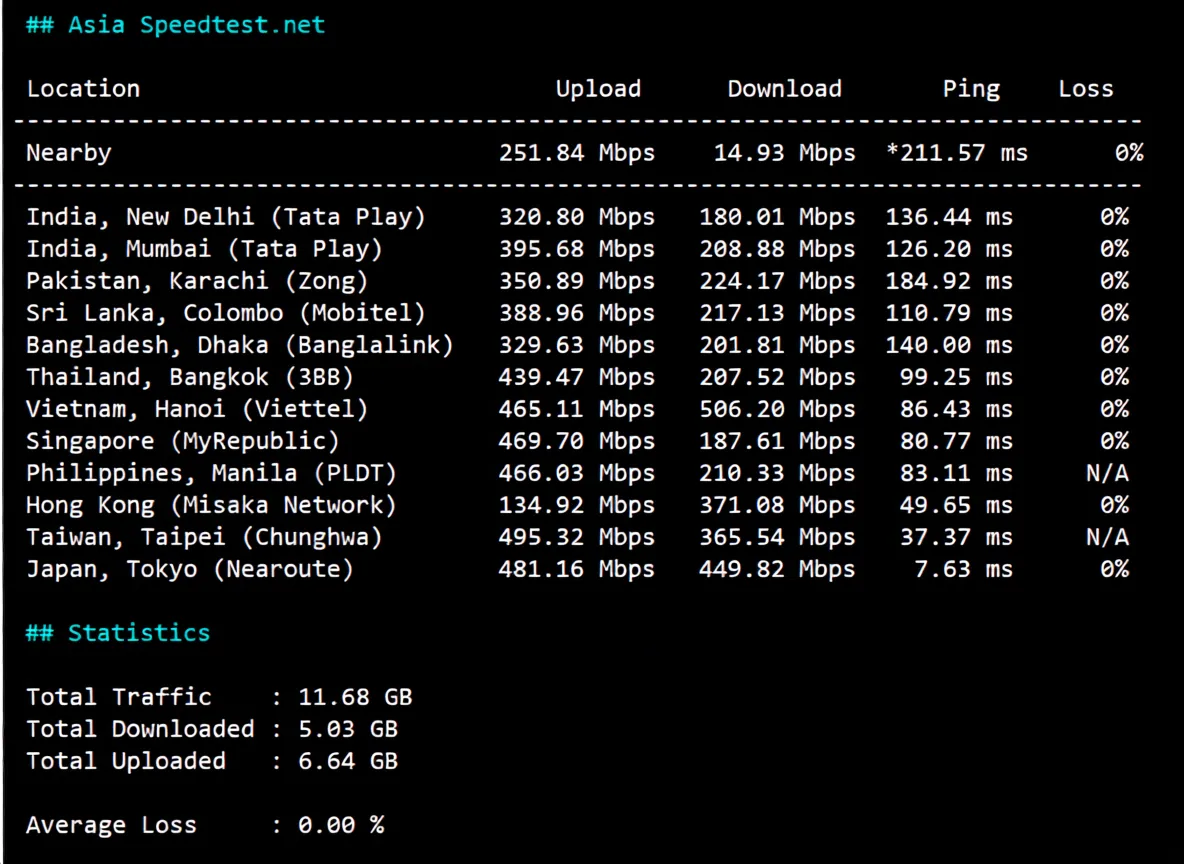Select Mumbai upload 395.68 Mbps
This screenshot has height=864, width=1184.
pos(577,249)
